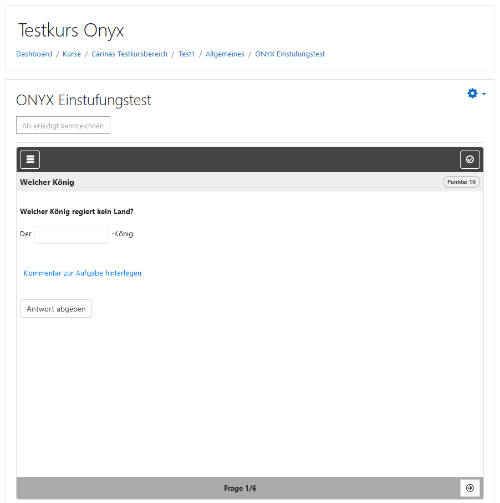Click the 'ONYX Einstufungstest' section heading
The image size is (500, 503).
click(x=84, y=100)
